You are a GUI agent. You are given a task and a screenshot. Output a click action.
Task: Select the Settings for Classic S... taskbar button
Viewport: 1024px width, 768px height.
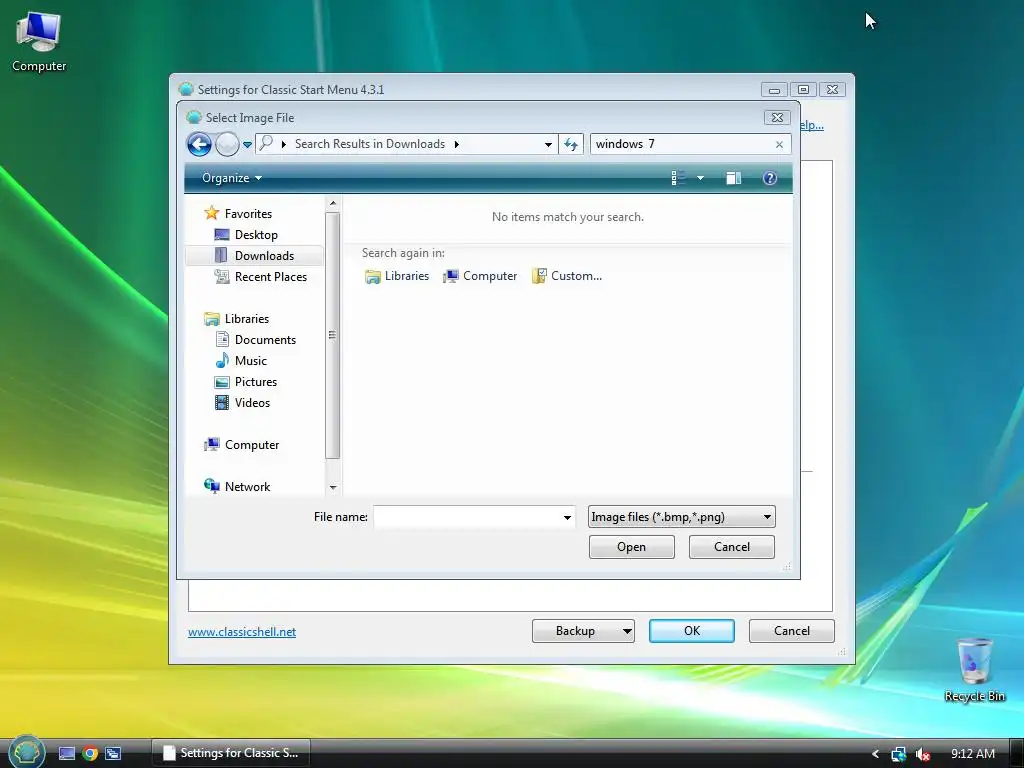tap(231, 753)
